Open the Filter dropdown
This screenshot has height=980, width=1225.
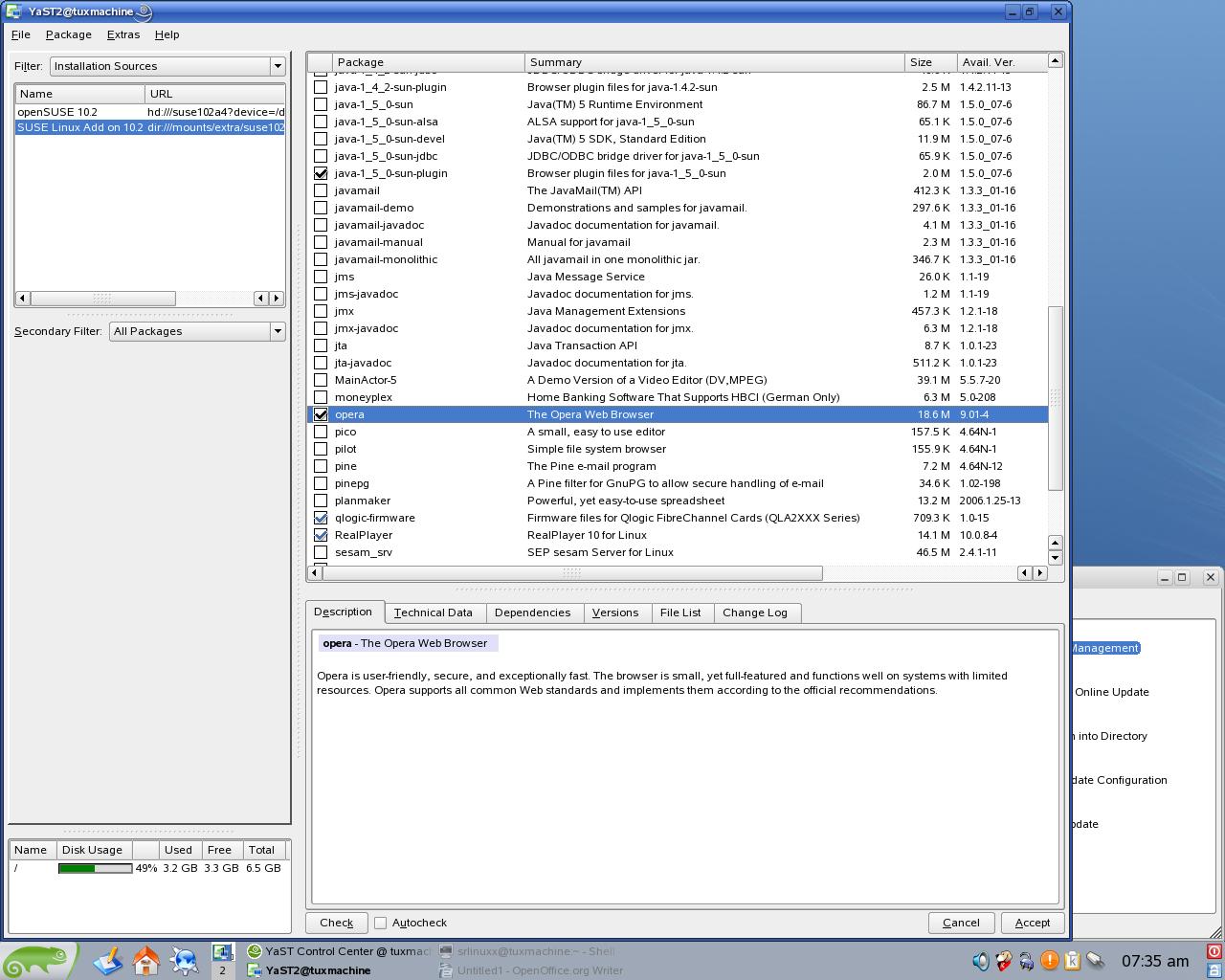pyautogui.click(x=167, y=66)
